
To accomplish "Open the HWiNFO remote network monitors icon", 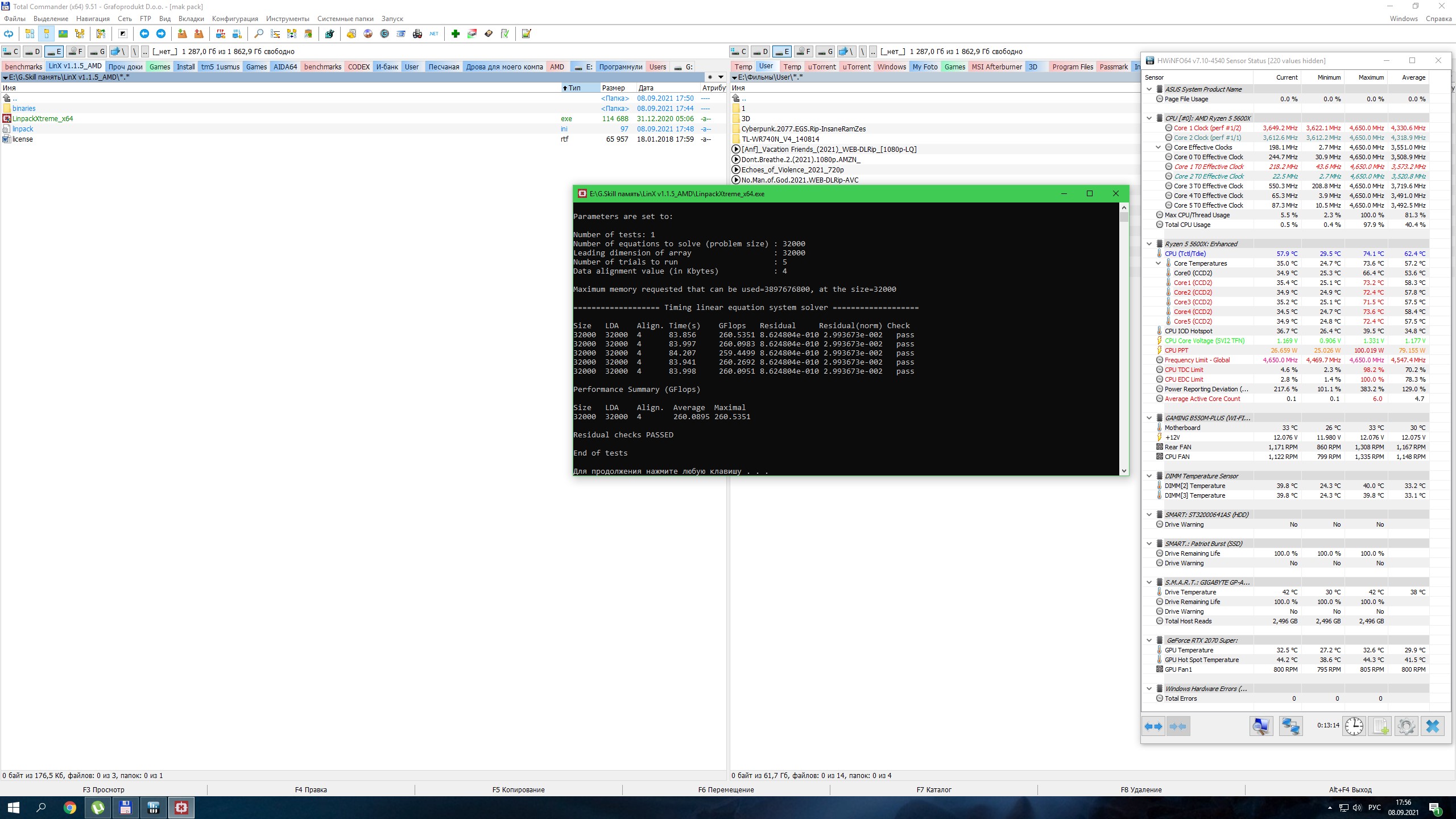I will [x=1290, y=726].
